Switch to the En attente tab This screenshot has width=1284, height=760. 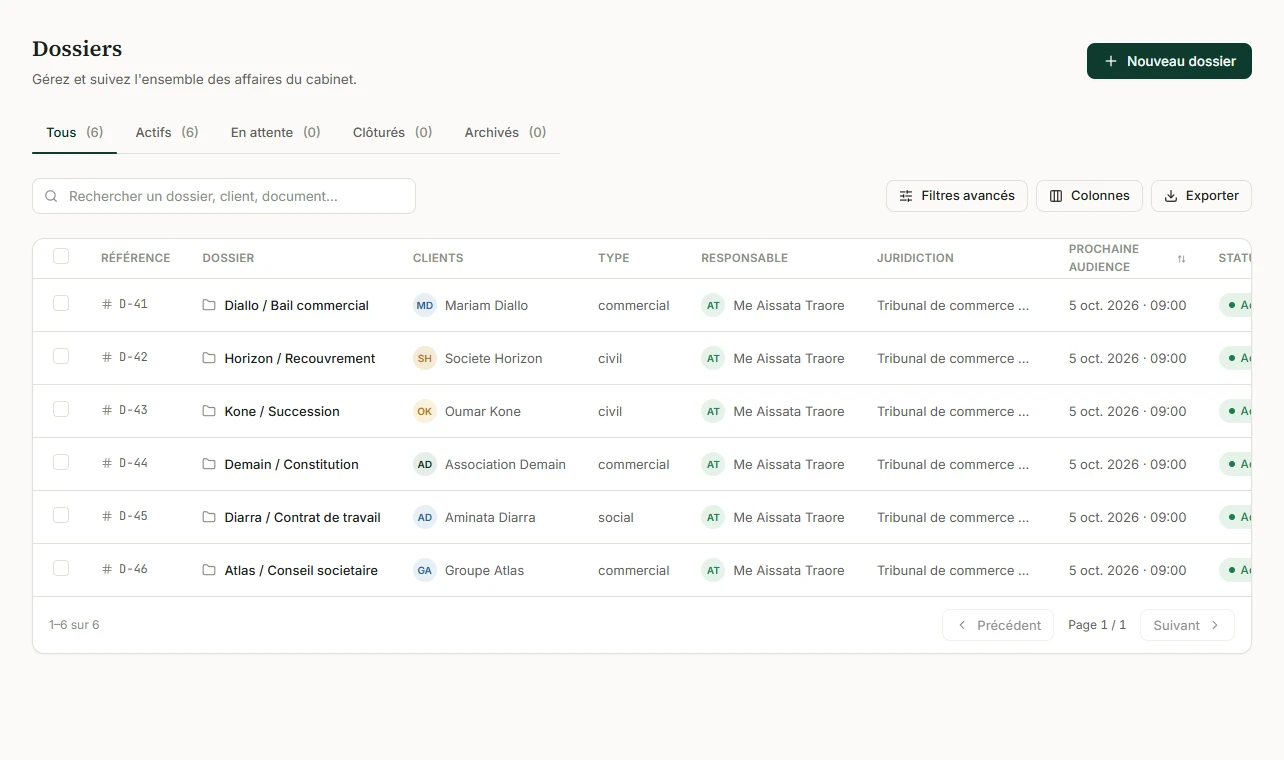click(275, 132)
